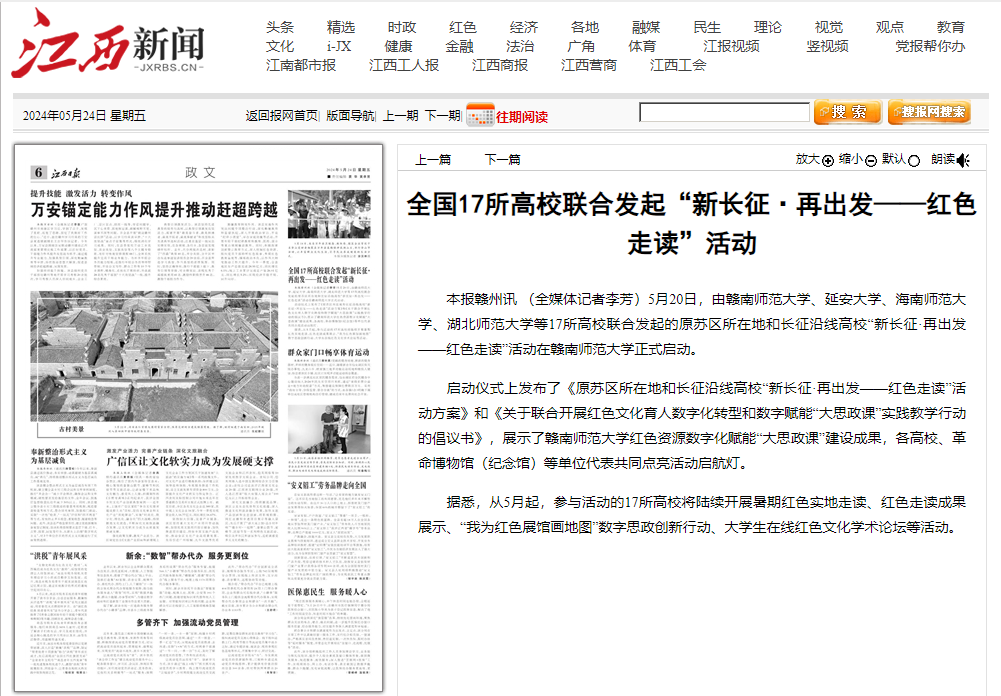Select the "洪税"青年展风采 article on preview
Screen dimensions: 1001x696
59,556
